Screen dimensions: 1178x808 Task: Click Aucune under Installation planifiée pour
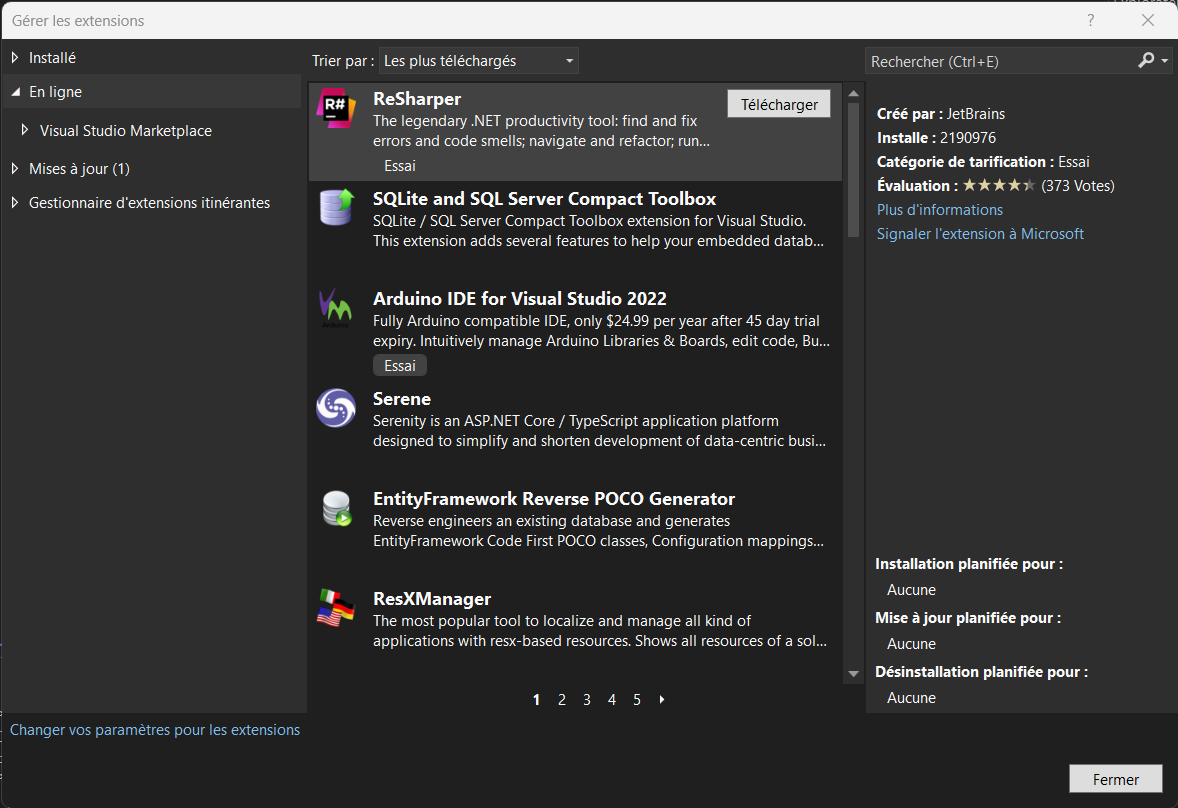911,590
